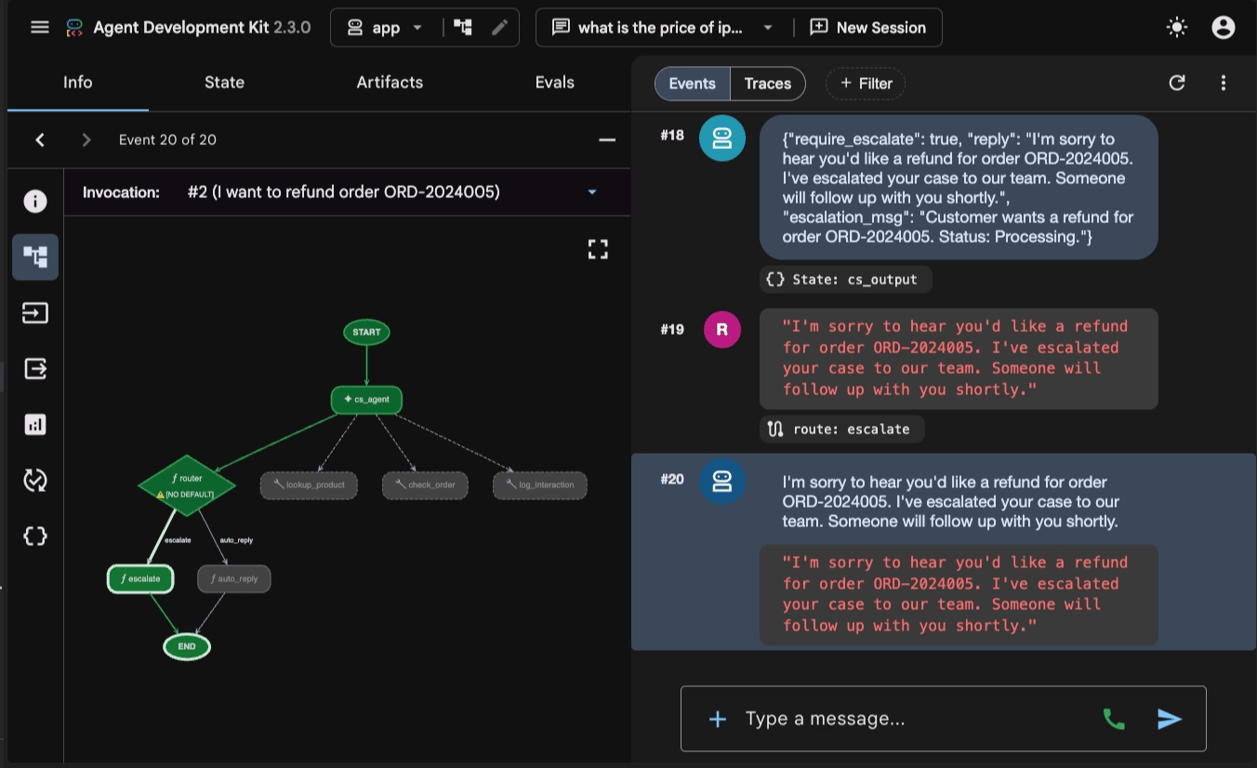
Task: Add an attachment with plus icon
Action: 717,718
